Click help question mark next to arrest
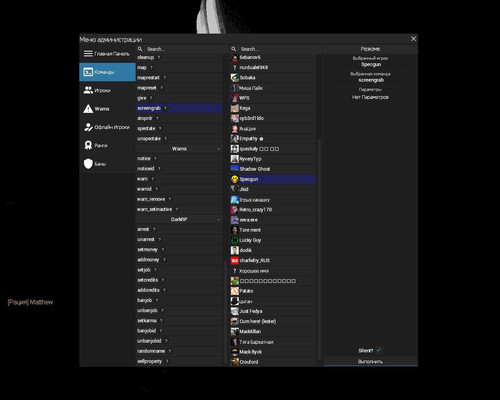 coord(154,229)
